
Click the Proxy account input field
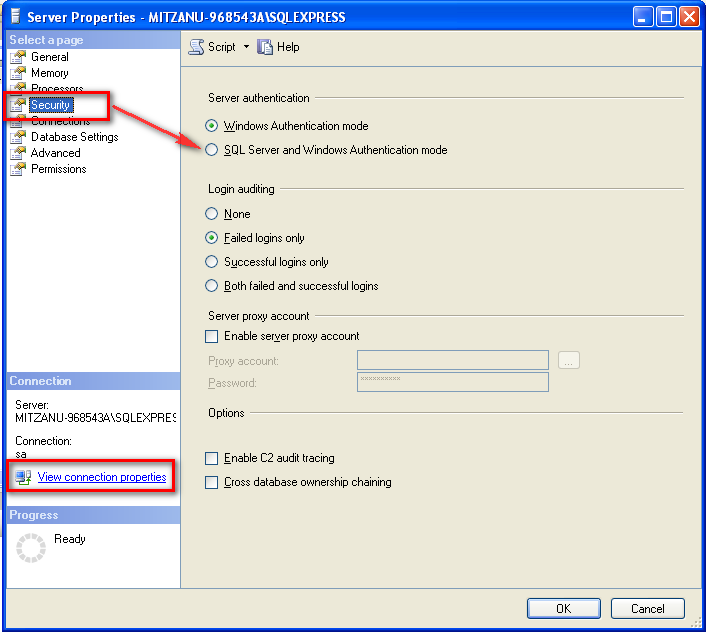453,360
